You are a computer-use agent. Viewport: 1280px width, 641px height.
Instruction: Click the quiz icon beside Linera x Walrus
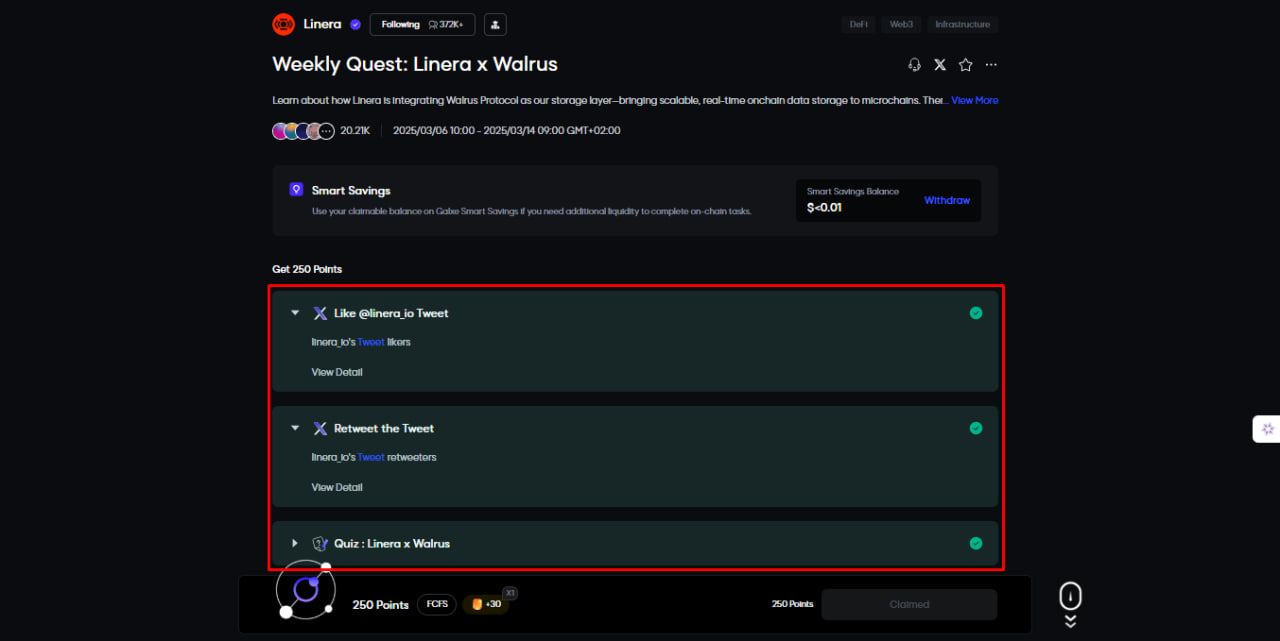(x=320, y=543)
